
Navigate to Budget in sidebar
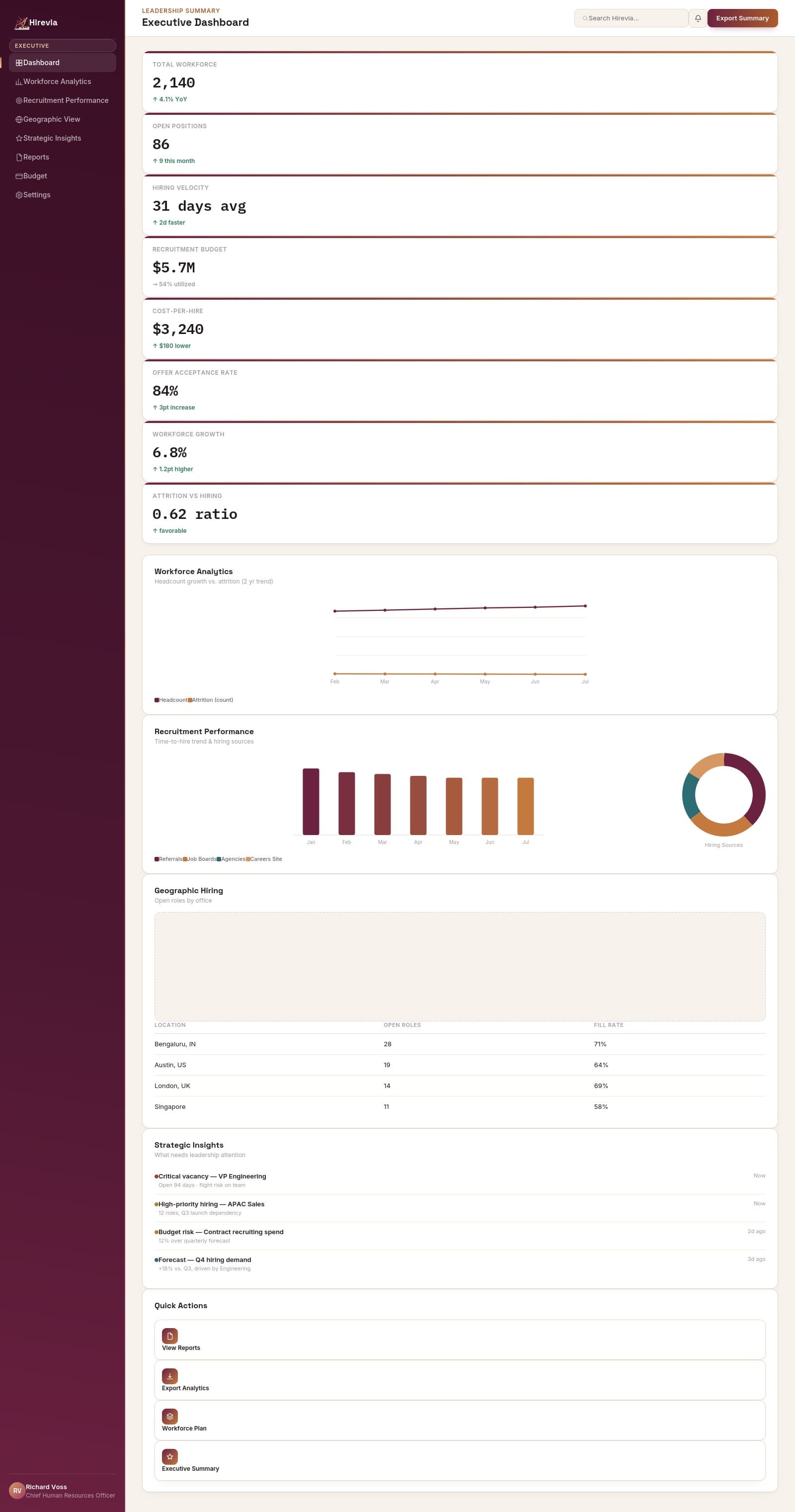click(x=62, y=176)
